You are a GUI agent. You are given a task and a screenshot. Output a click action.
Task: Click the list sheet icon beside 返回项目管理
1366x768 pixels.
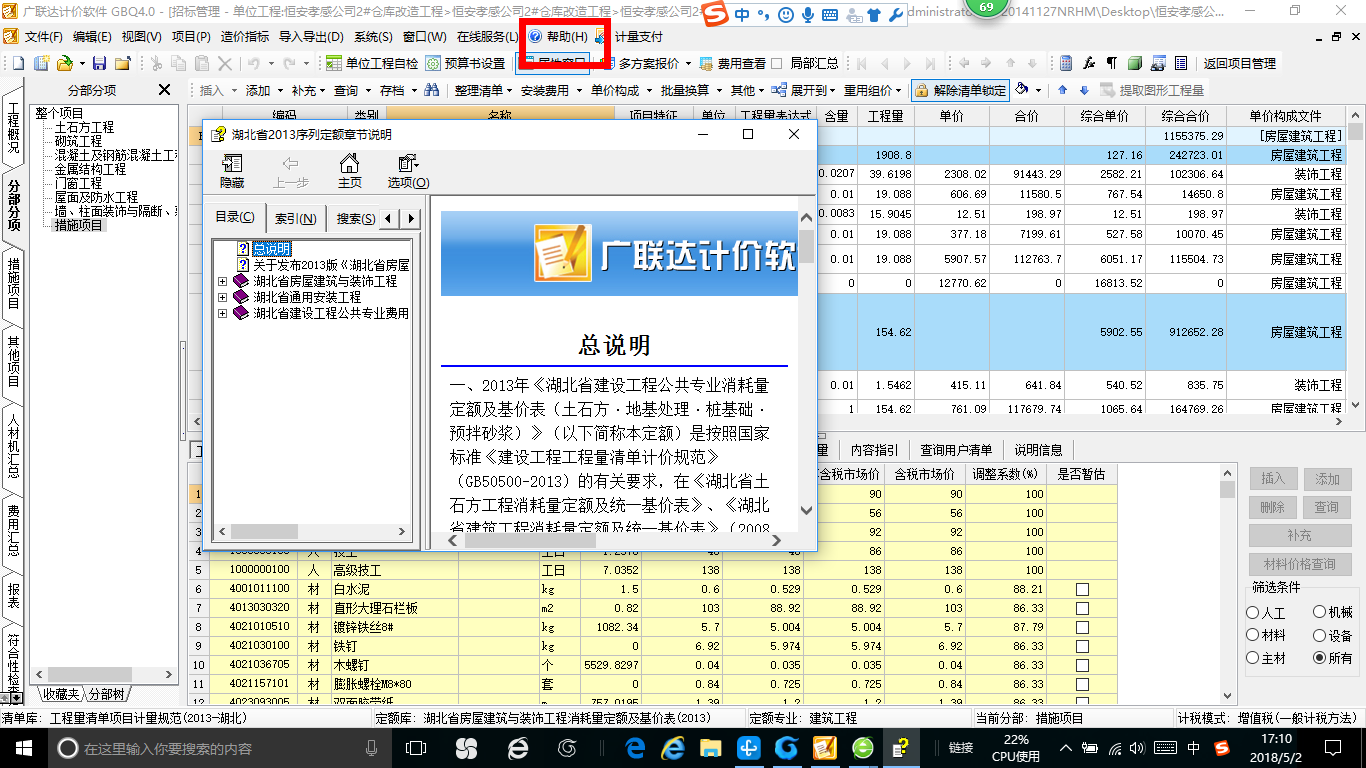coord(1181,63)
